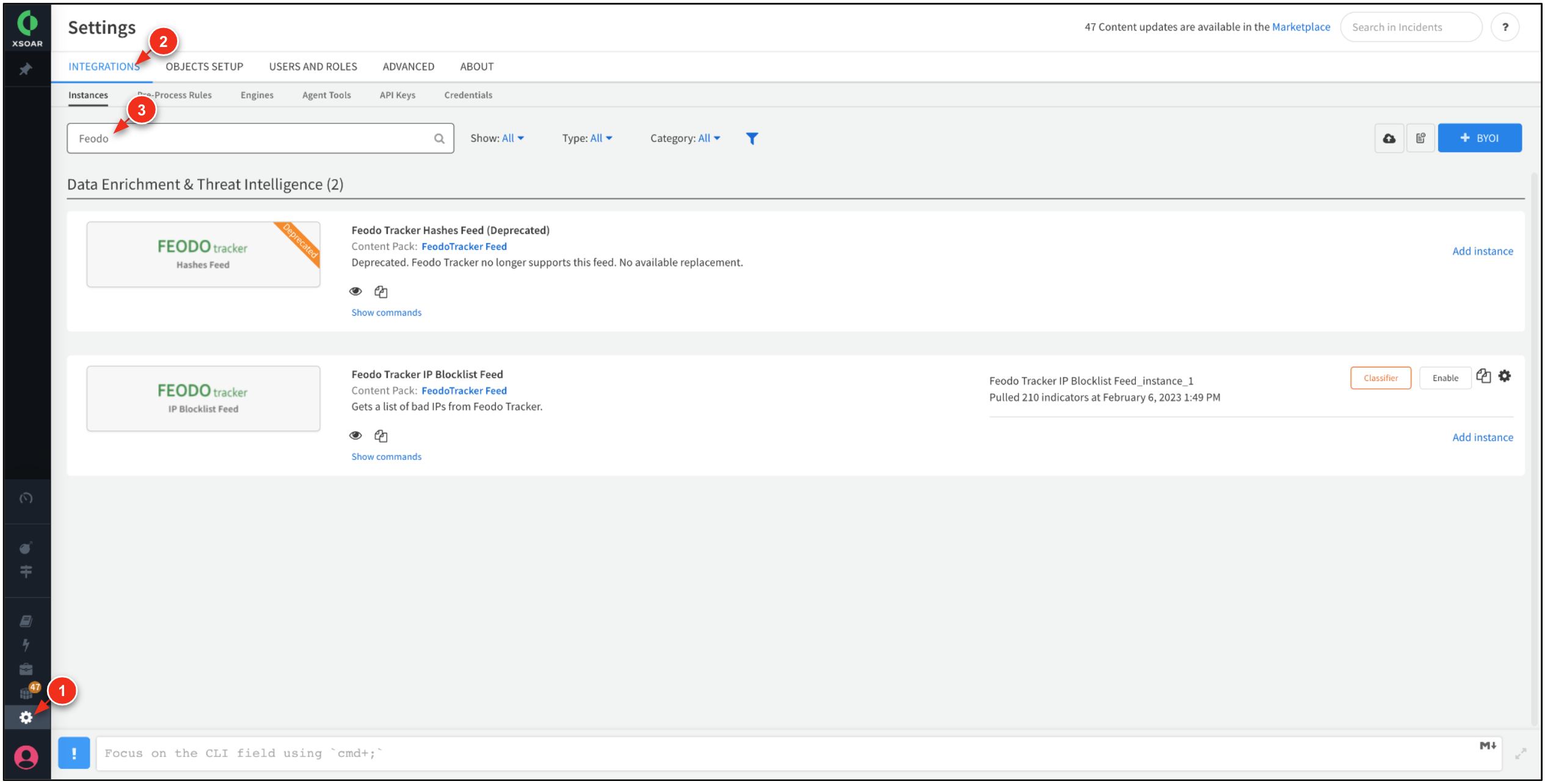The width and height of the screenshot is (1545, 784).
Task: Click the Pulled 210 indicators status text
Action: point(1105,397)
